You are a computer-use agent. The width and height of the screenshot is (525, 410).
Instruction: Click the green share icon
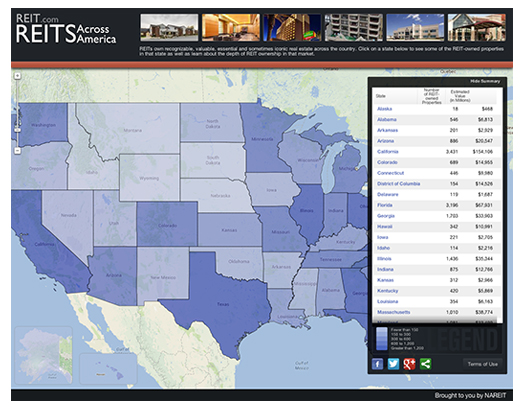[425, 364]
